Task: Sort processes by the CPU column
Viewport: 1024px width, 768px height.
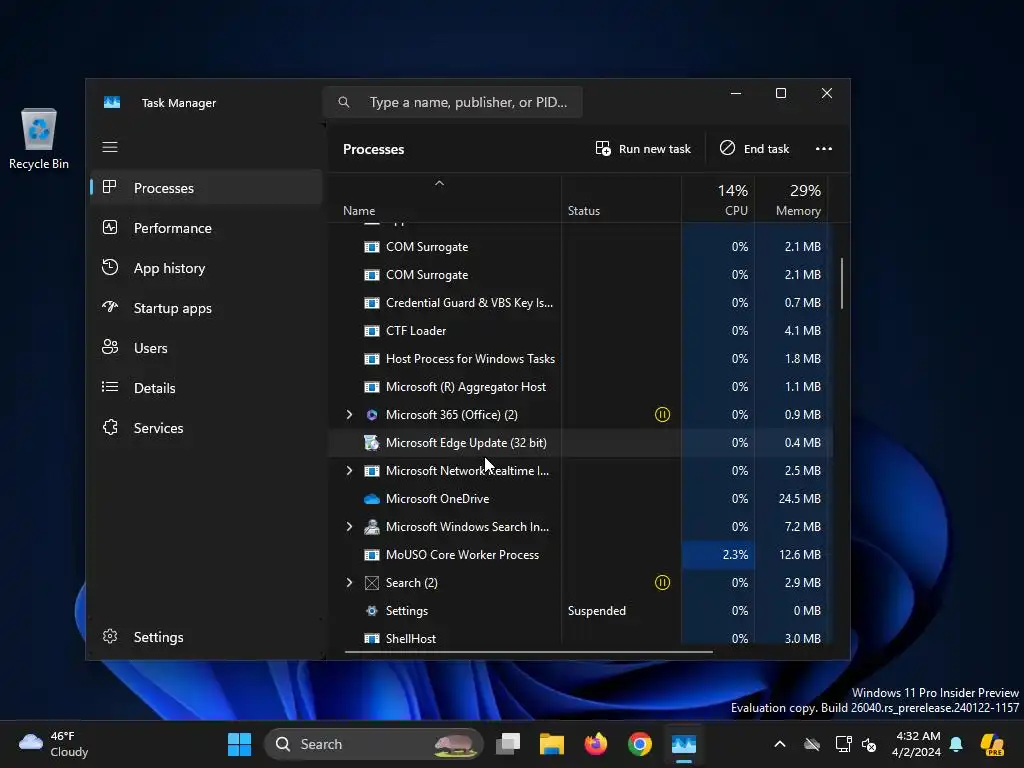Action: pyautogui.click(x=718, y=199)
